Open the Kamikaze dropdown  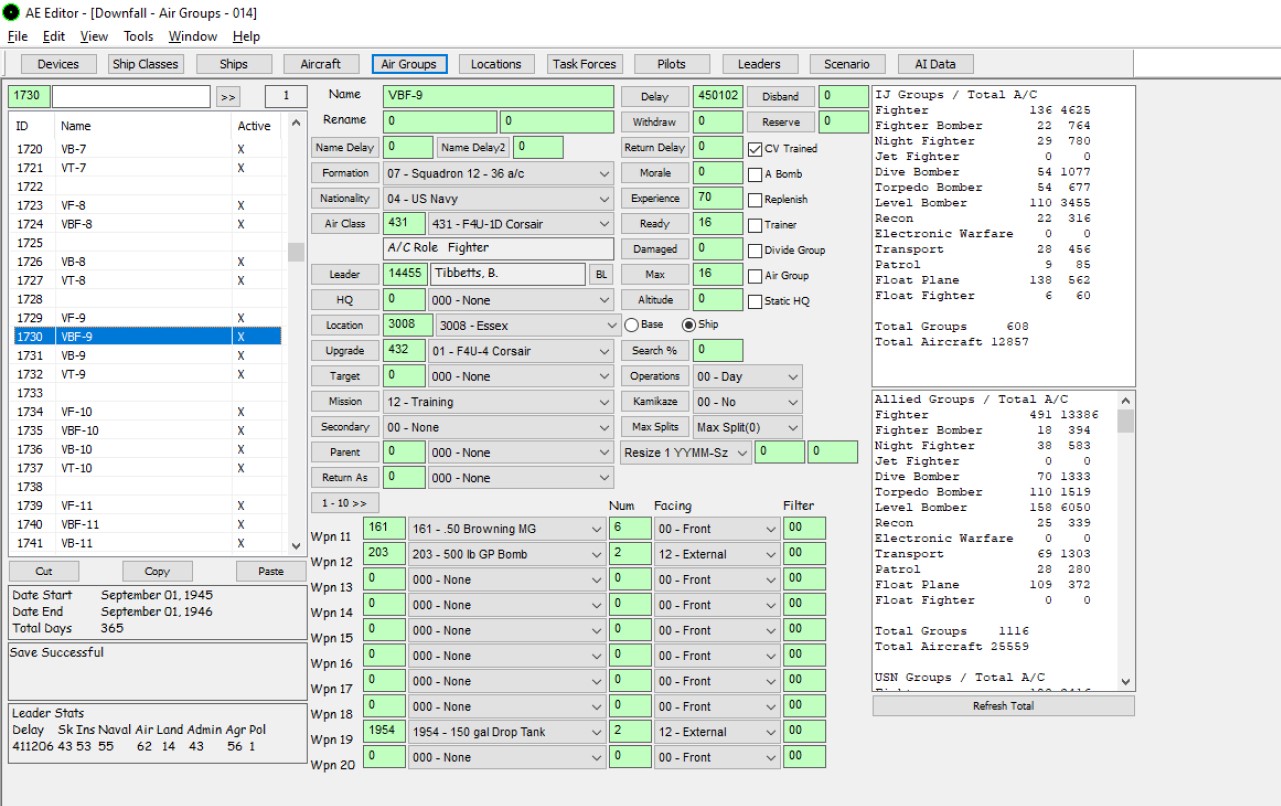(x=748, y=402)
